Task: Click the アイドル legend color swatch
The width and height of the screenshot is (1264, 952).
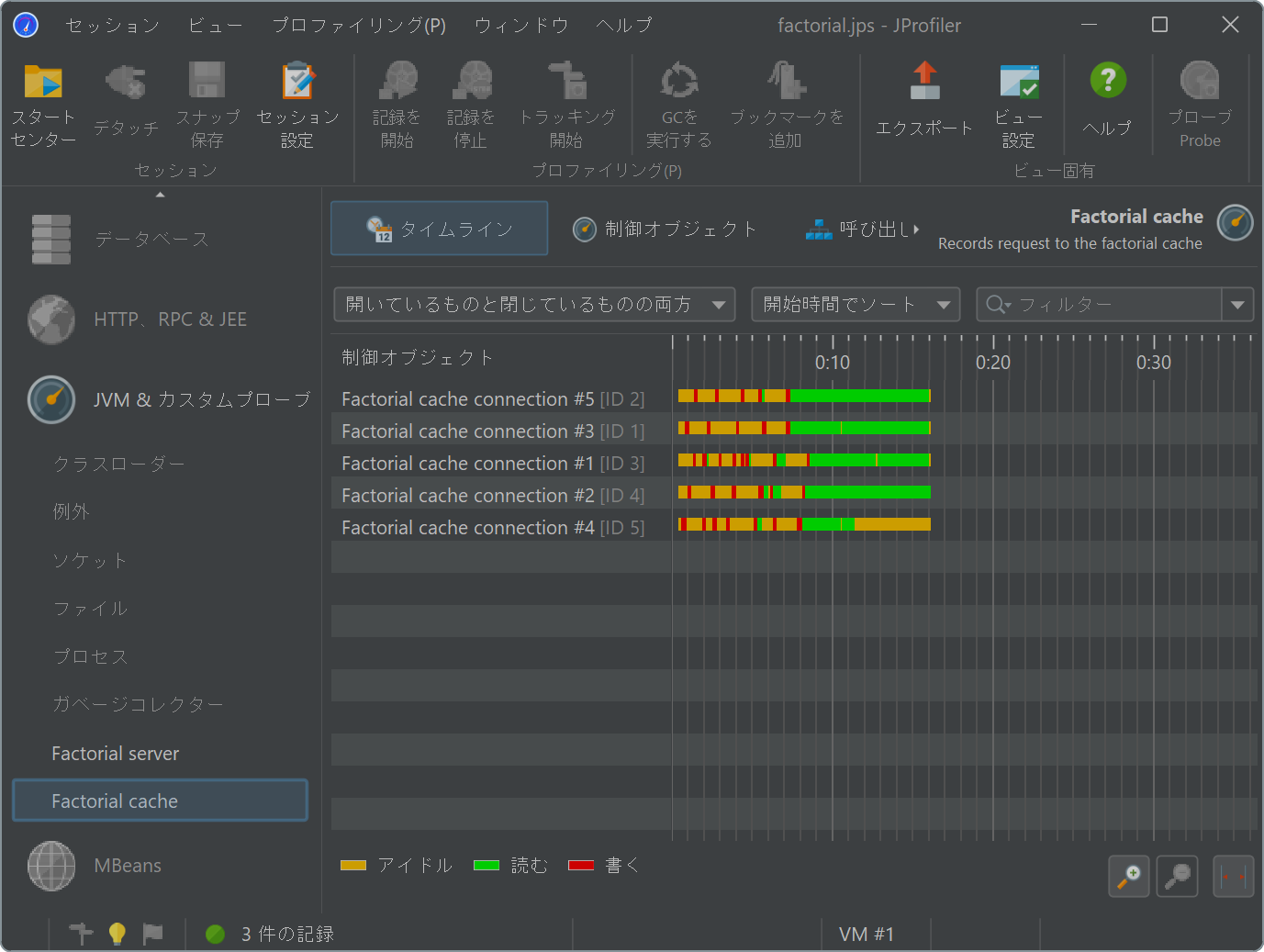Action: 353,865
